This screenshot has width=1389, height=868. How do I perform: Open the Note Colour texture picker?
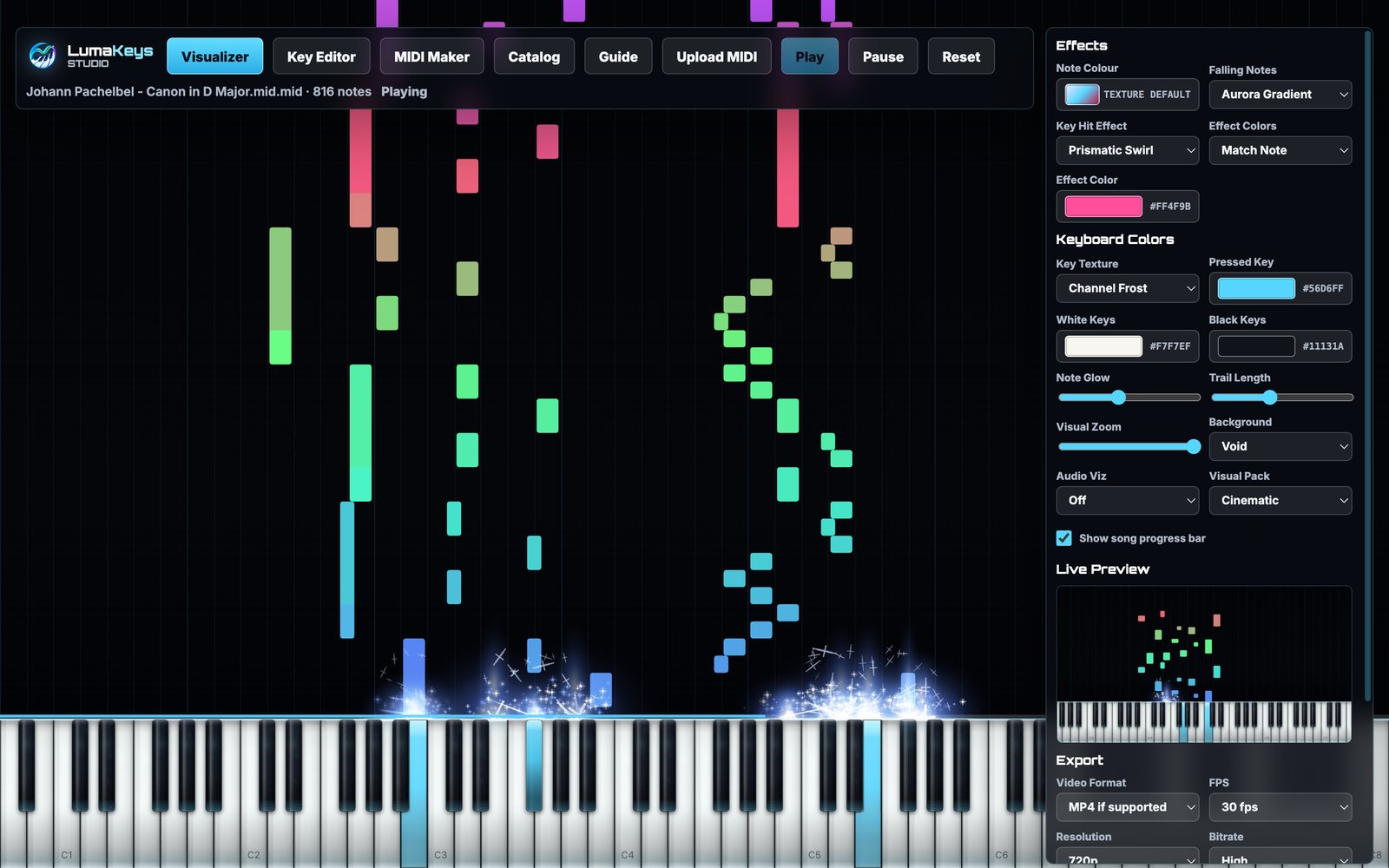point(1127,94)
